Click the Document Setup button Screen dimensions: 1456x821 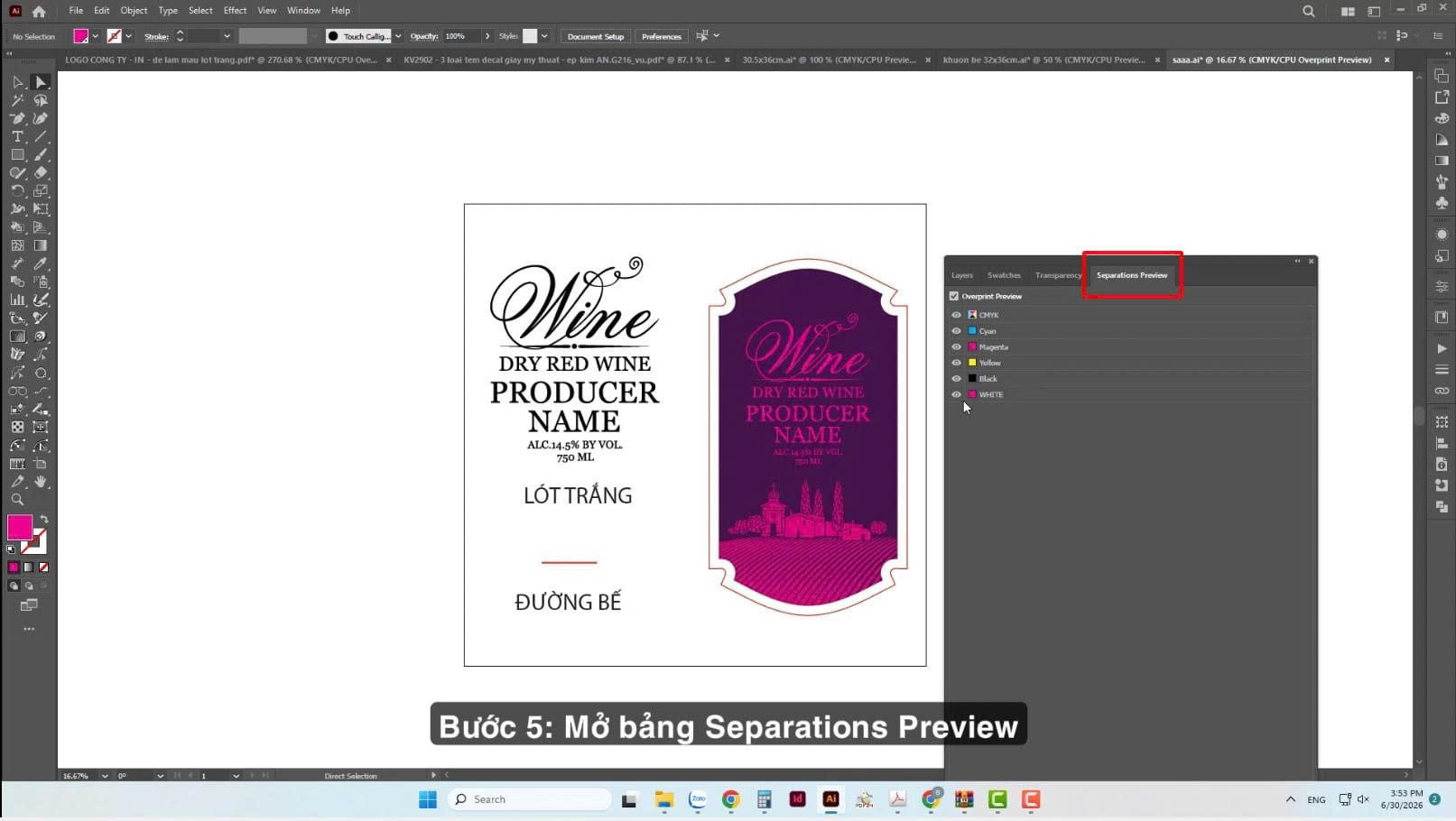click(596, 36)
